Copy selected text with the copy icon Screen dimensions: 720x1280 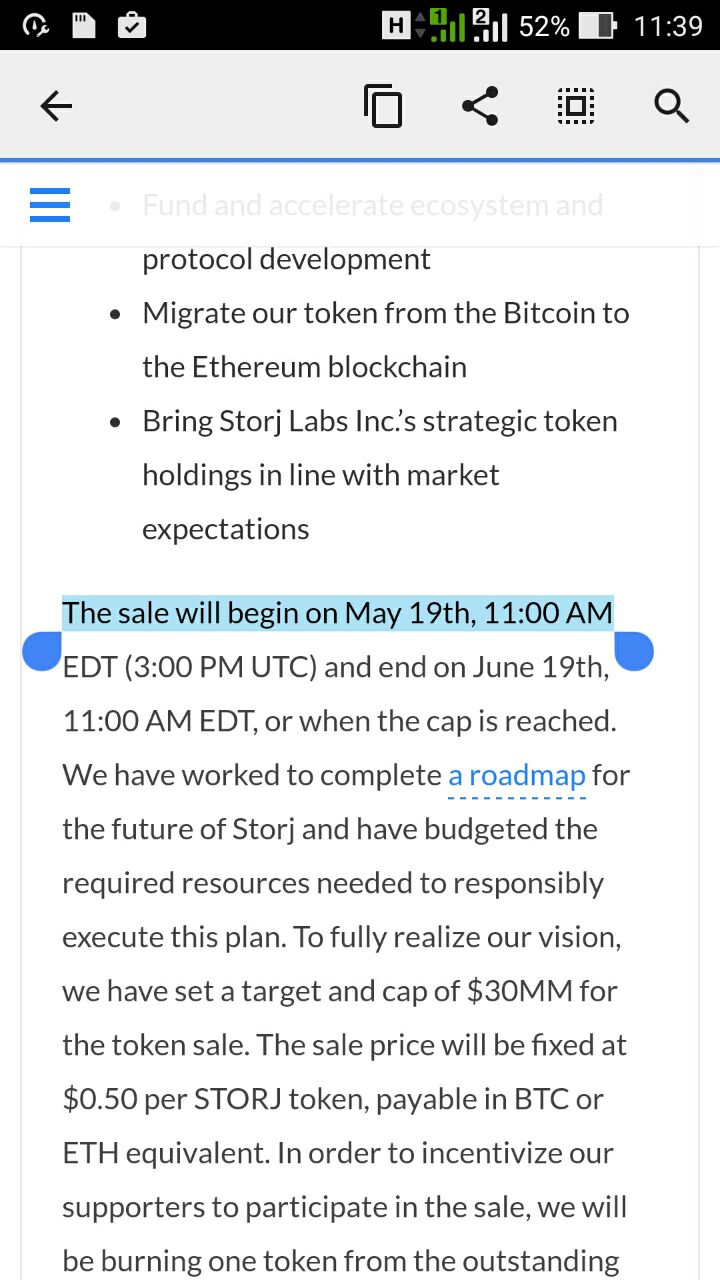click(383, 106)
